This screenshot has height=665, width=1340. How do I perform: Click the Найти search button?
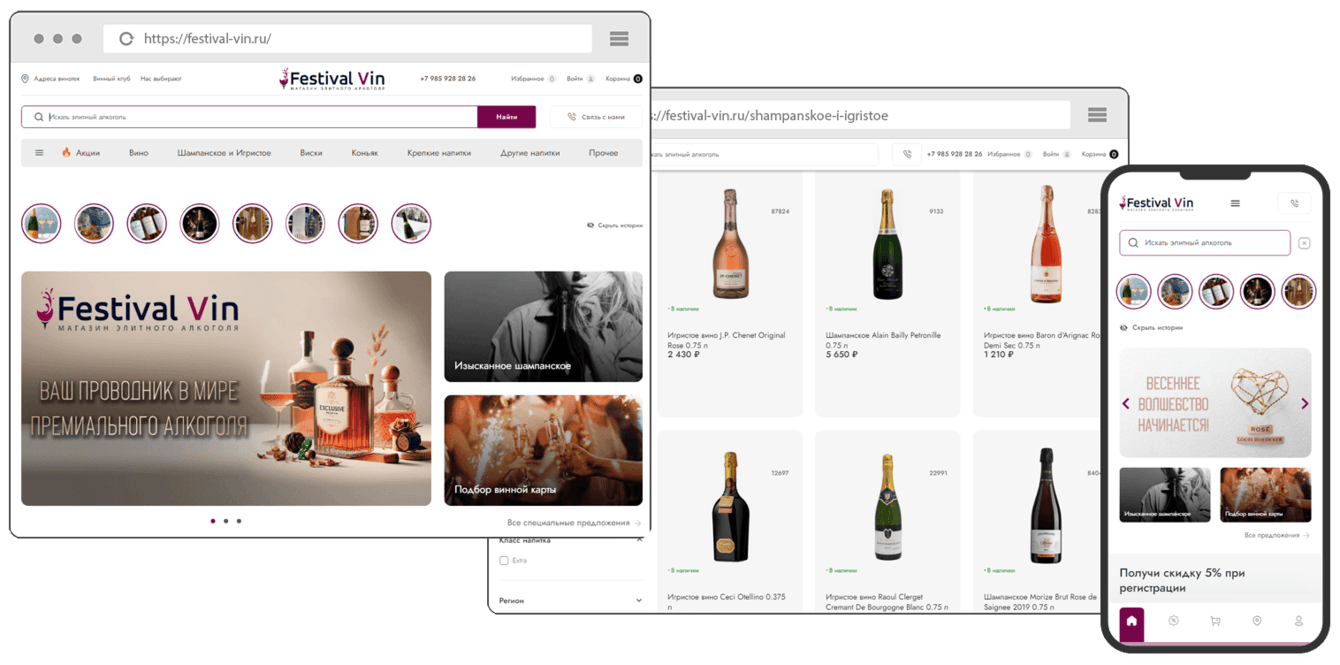coord(507,117)
